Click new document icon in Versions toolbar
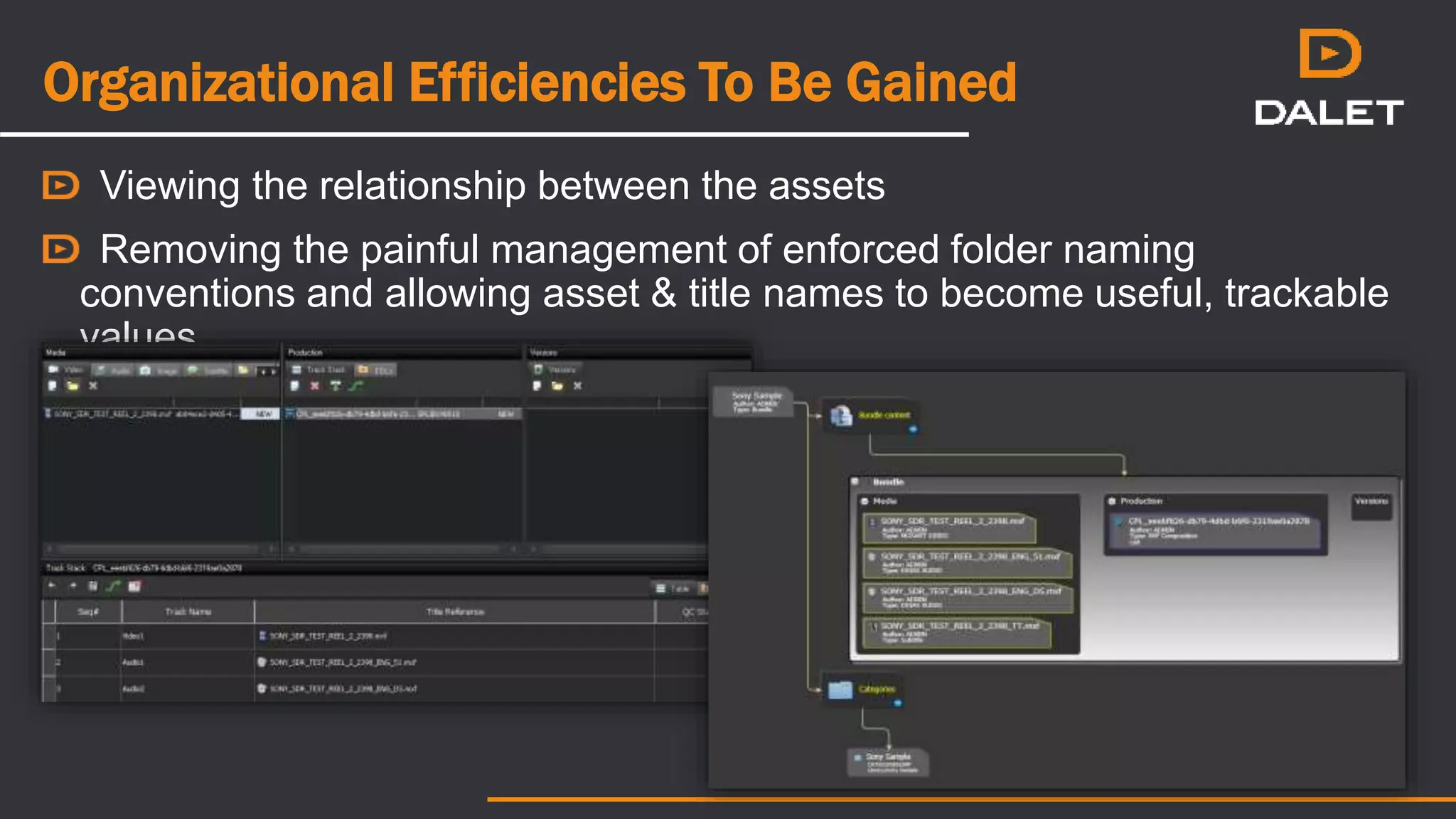 pyautogui.click(x=537, y=386)
